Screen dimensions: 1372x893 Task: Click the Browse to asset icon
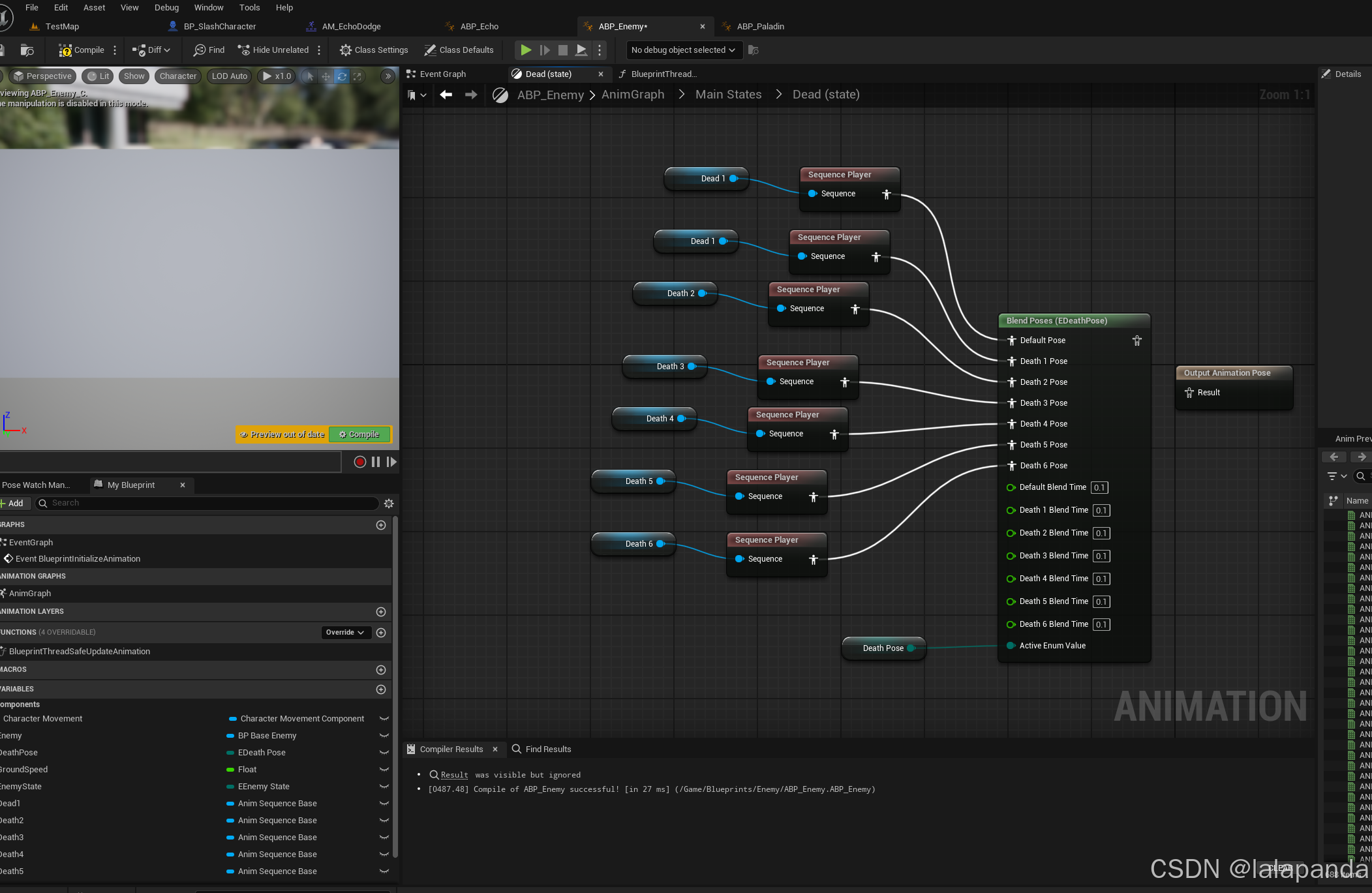coord(27,50)
